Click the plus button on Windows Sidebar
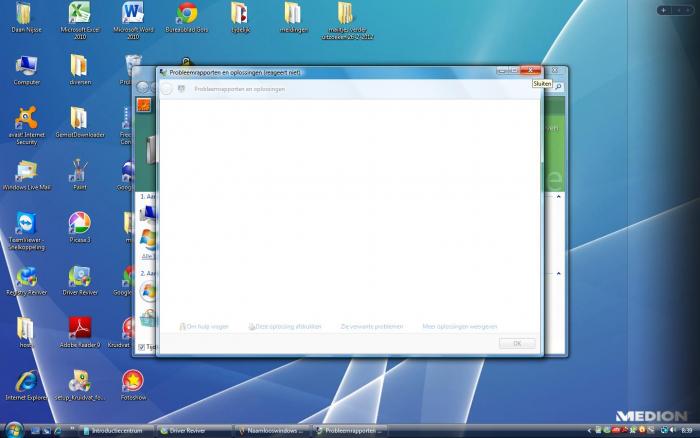Screen dimensions: 700x438 click(x=664, y=10)
